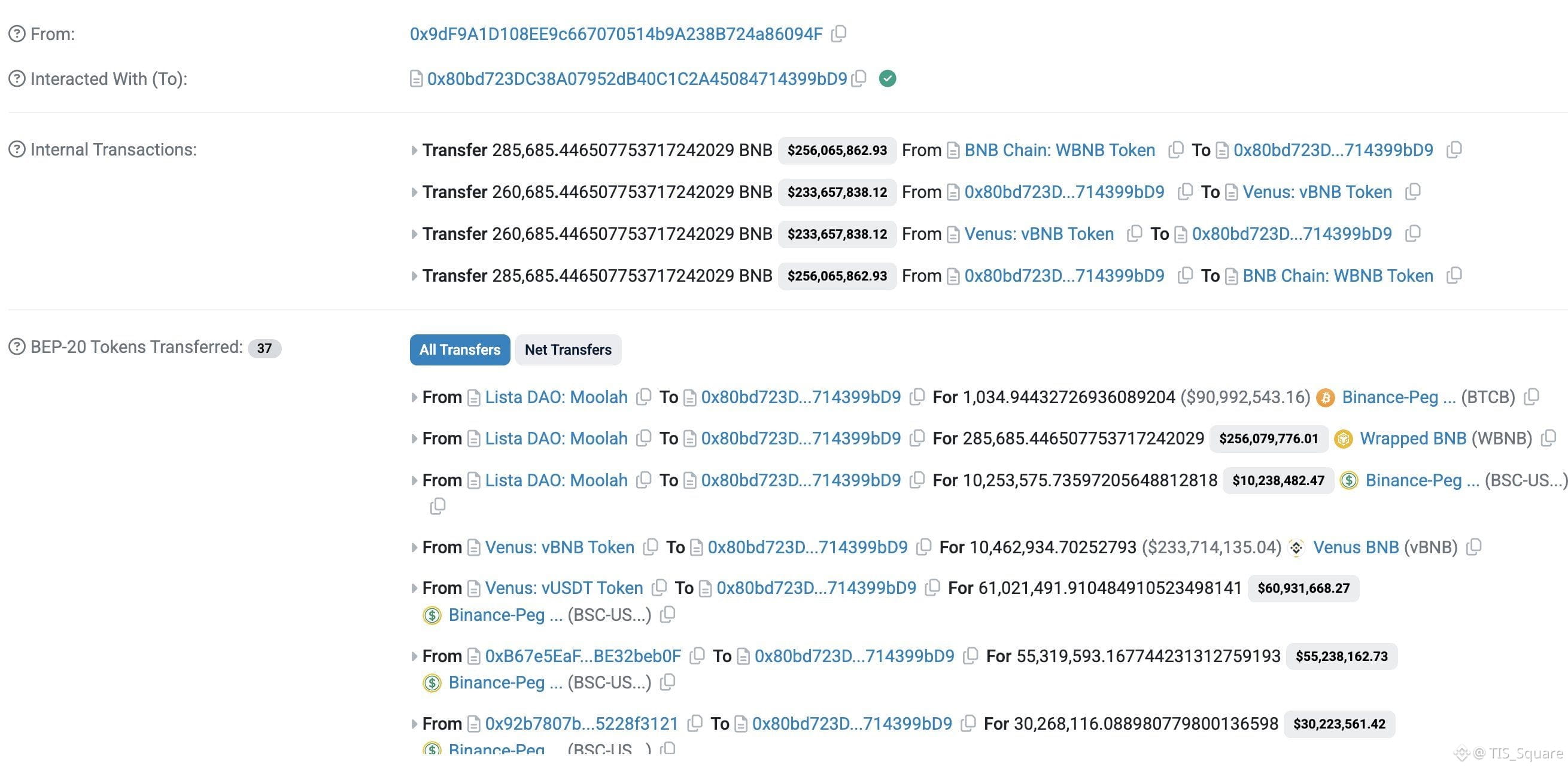Expand first 285,685 BNB internal transfer
Image resolution: width=1568 pixels, height=768 pixels.
pos(414,150)
